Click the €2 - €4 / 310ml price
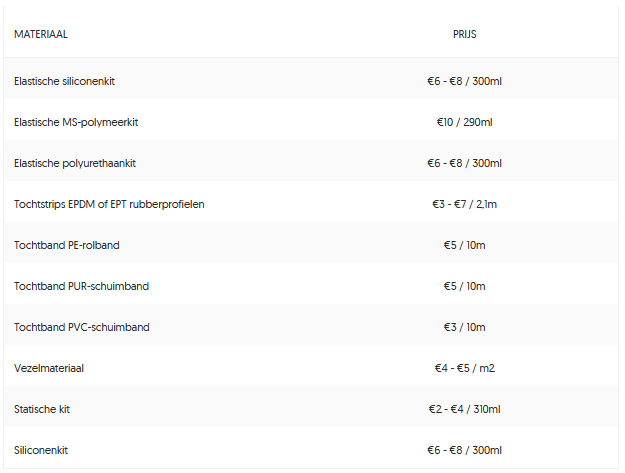The image size is (625, 473). 464,409
